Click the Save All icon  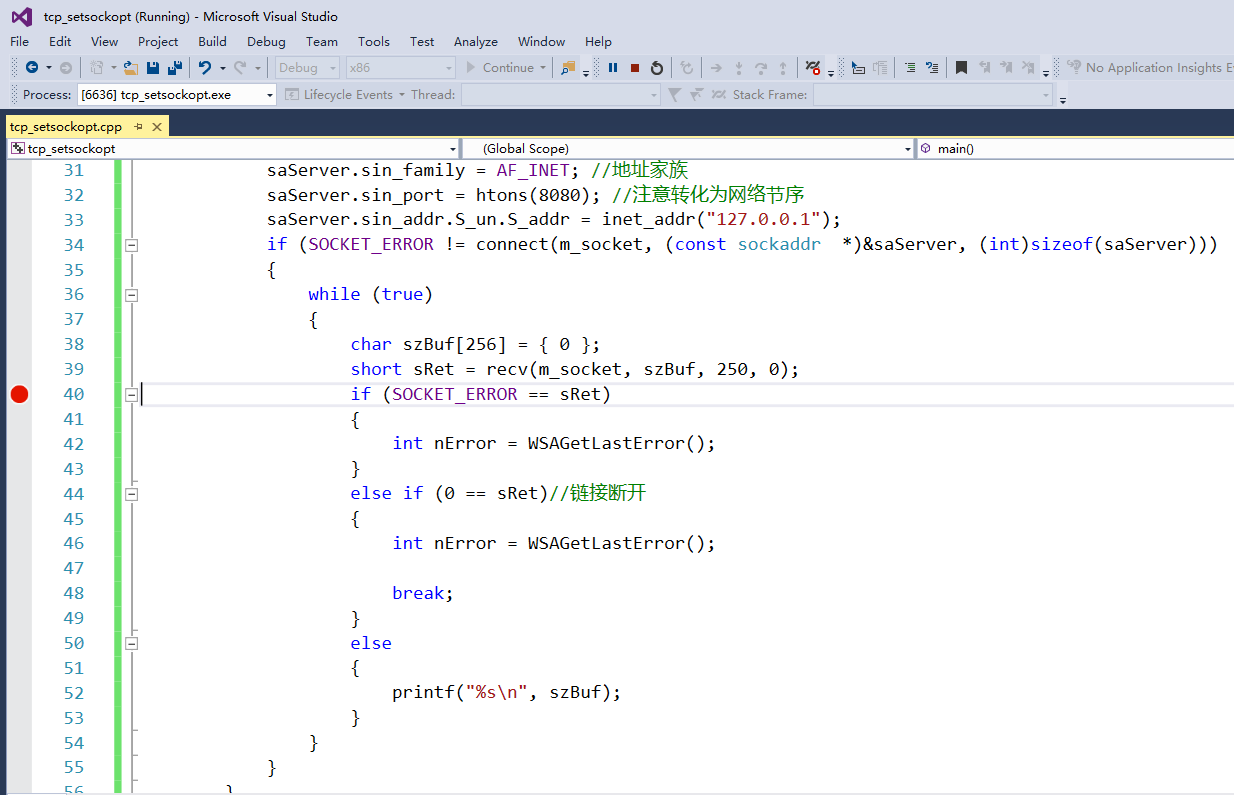click(175, 68)
